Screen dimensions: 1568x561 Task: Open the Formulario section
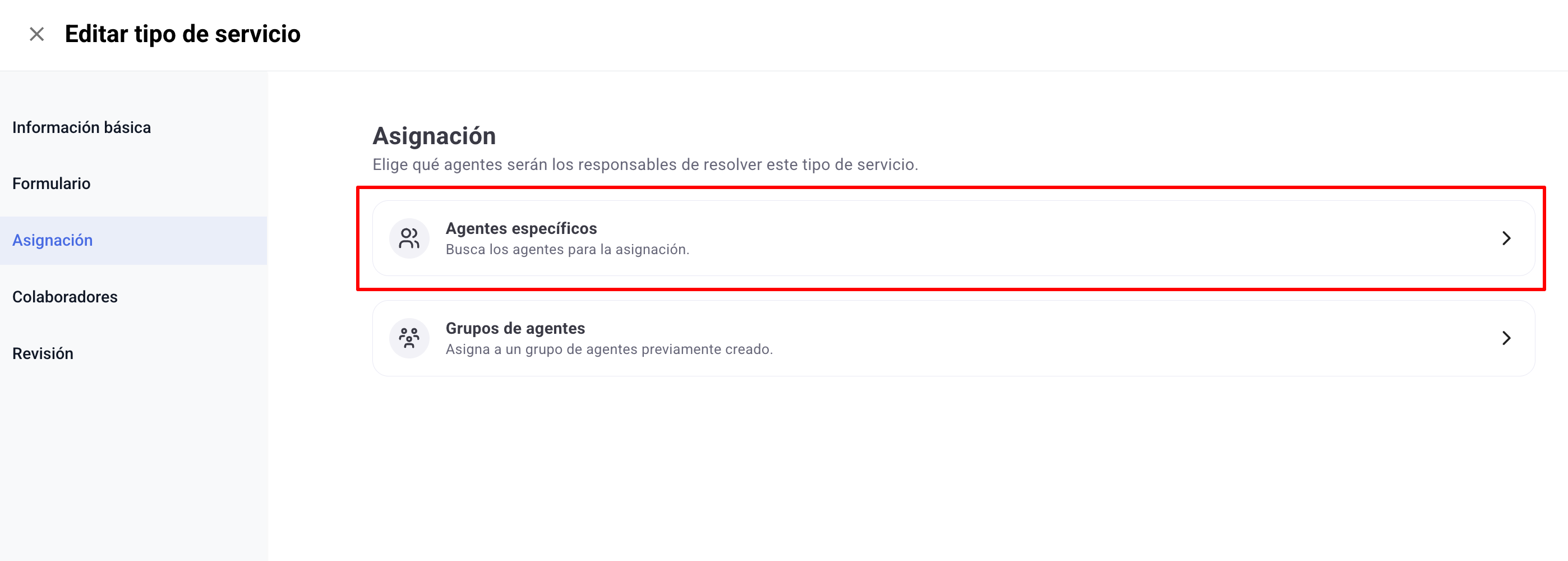coord(51,183)
